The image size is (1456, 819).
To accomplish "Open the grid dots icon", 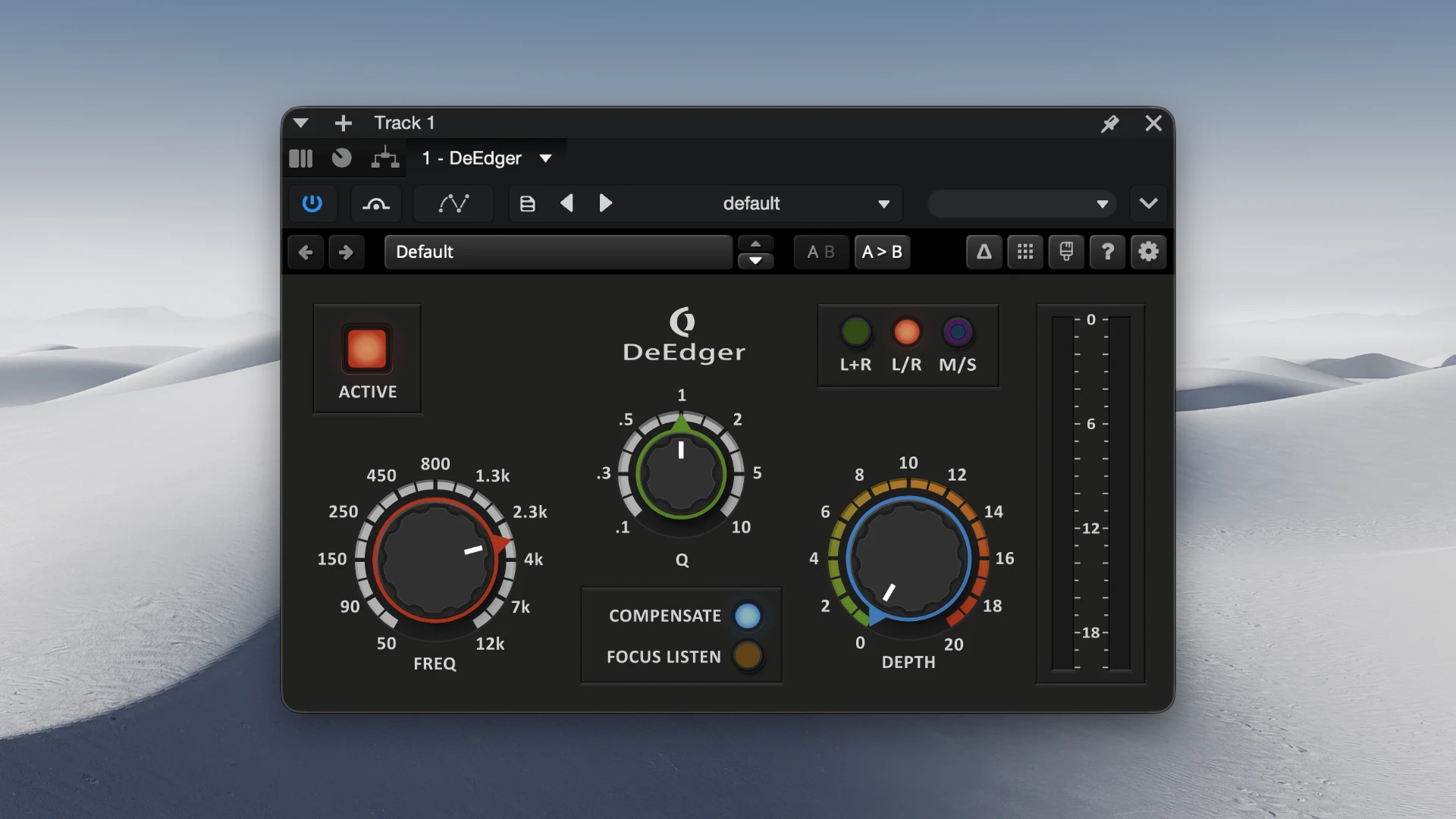I will [1025, 252].
